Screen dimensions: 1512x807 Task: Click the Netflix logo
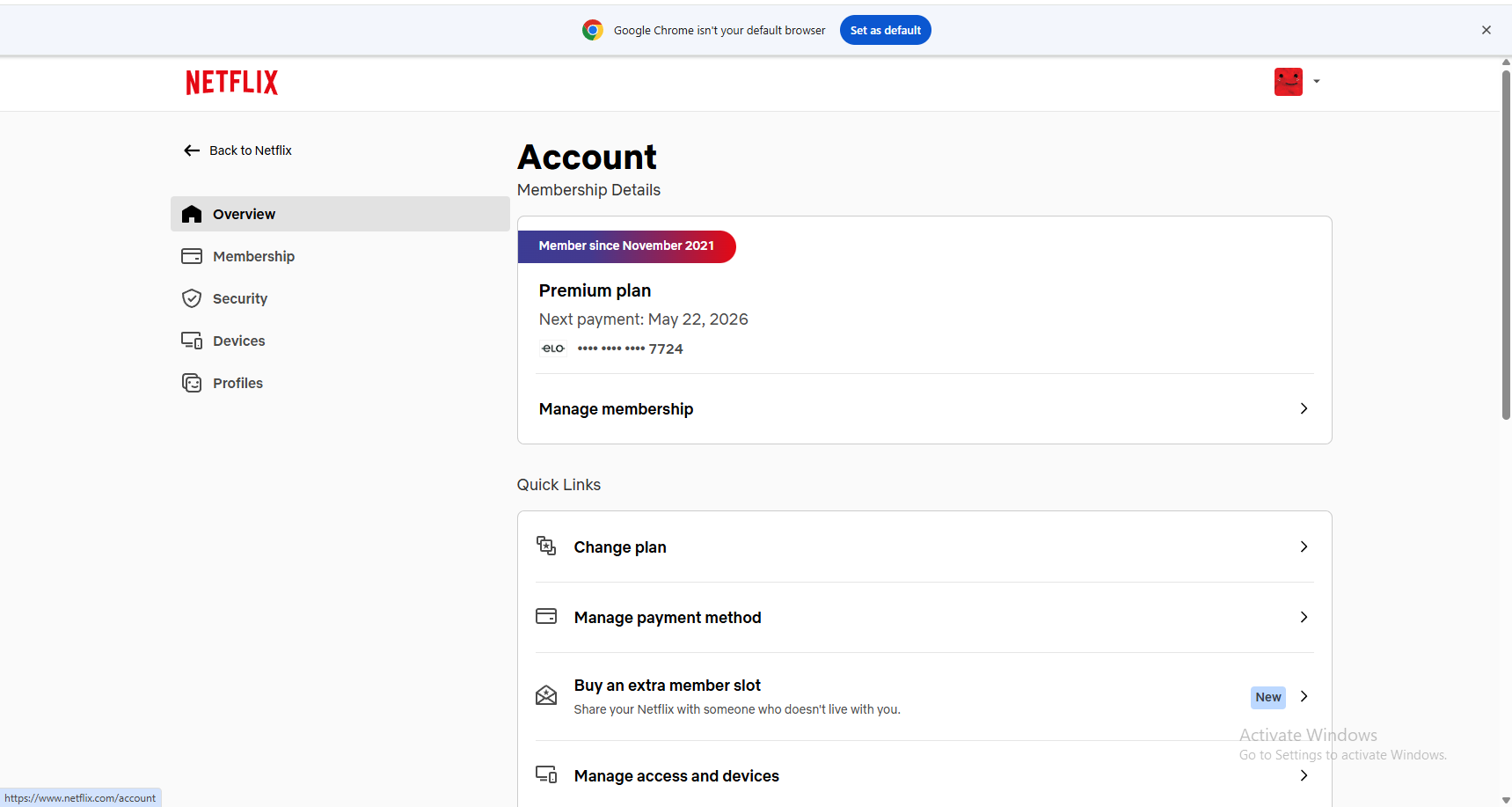[232, 83]
